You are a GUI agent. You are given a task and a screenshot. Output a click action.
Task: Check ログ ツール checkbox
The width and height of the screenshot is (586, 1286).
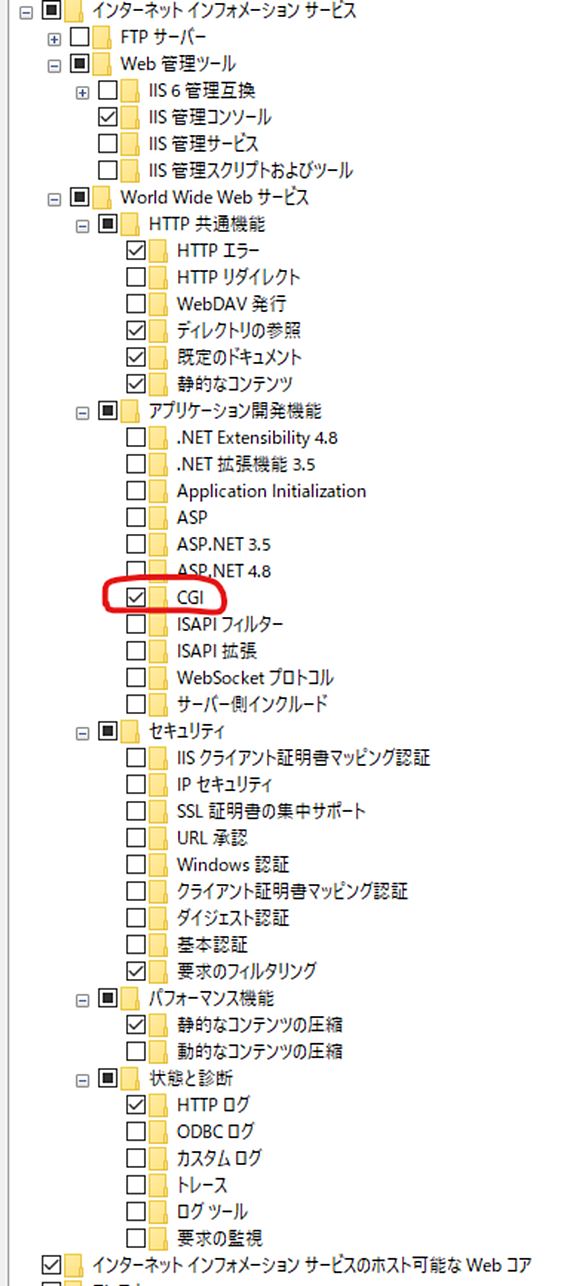(136, 1212)
